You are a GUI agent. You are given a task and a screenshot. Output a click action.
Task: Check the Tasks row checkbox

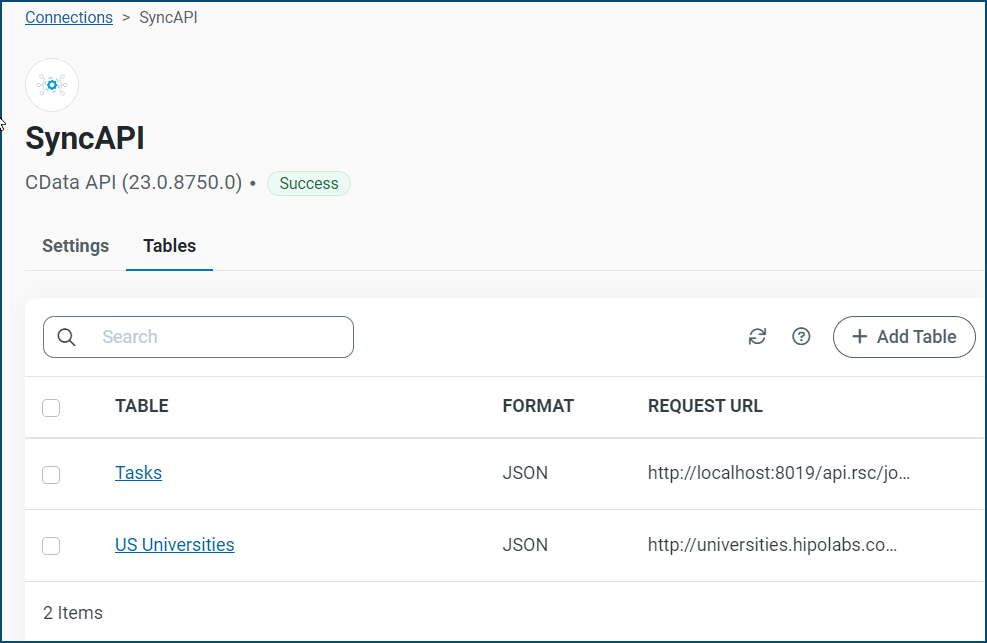(x=51, y=474)
